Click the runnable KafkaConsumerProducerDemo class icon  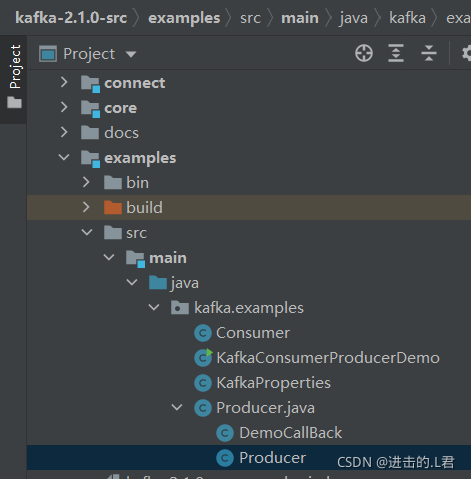point(203,358)
